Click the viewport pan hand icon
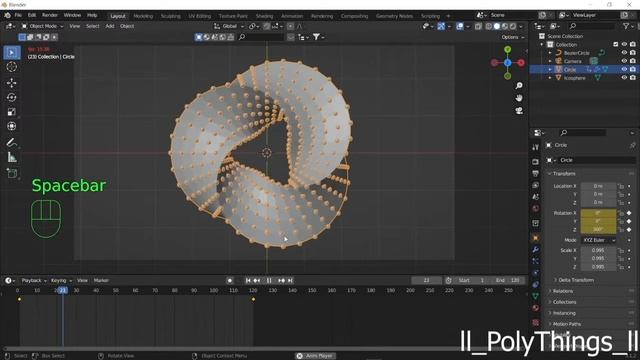This screenshot has height=360, width=640. [x=519, y=98]
